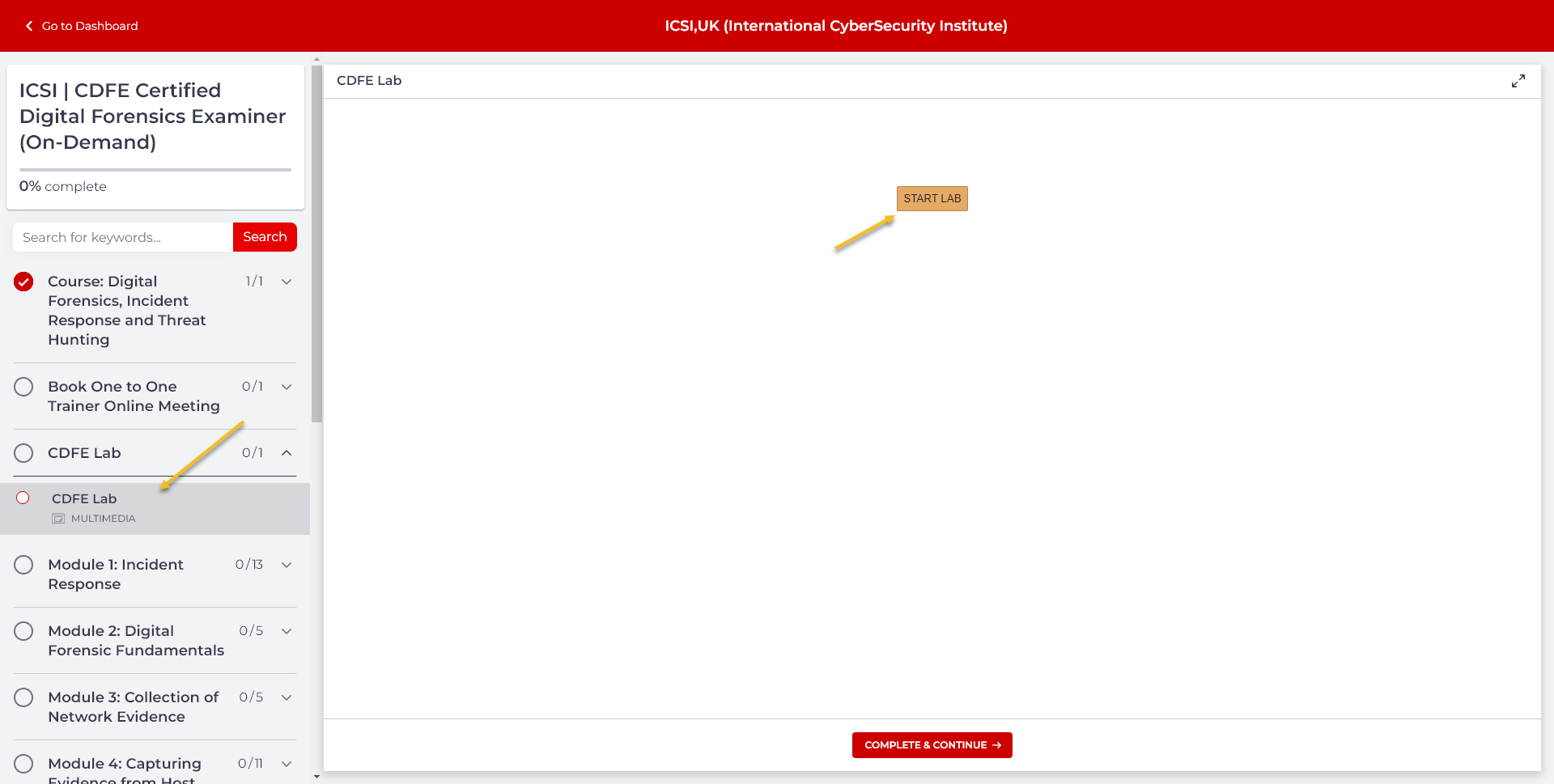Image resolution: width=1554 pixels, height=784 pixels.
Task: Click the Search button
Action: point(265,237)
